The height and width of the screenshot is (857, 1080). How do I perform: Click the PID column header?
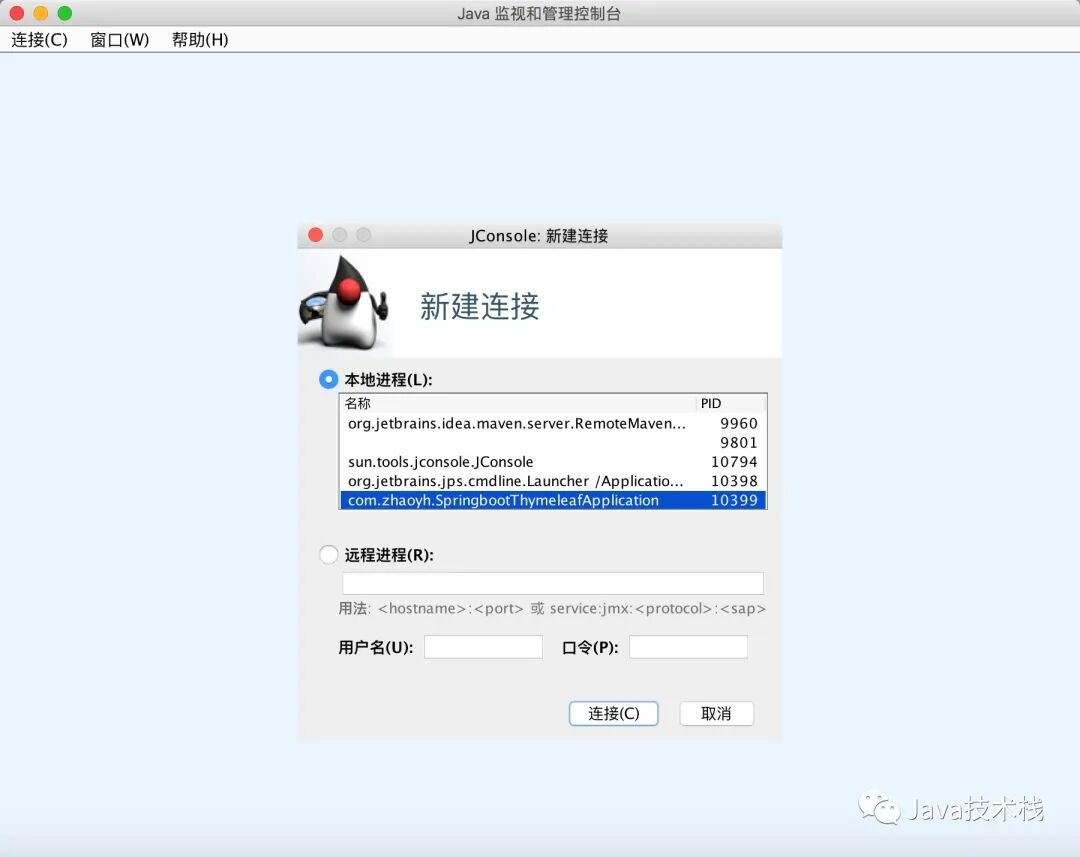click(x=731, y=403)
